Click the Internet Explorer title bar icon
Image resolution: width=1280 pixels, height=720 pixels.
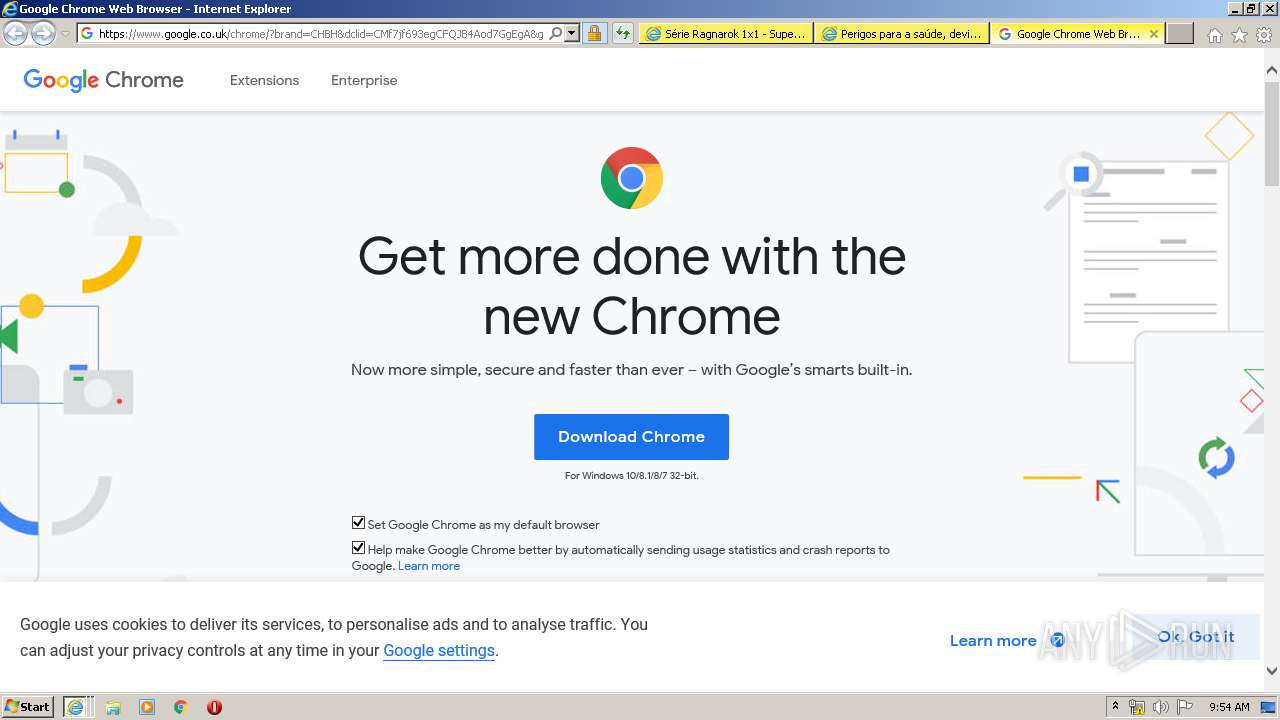click(9, 8)
